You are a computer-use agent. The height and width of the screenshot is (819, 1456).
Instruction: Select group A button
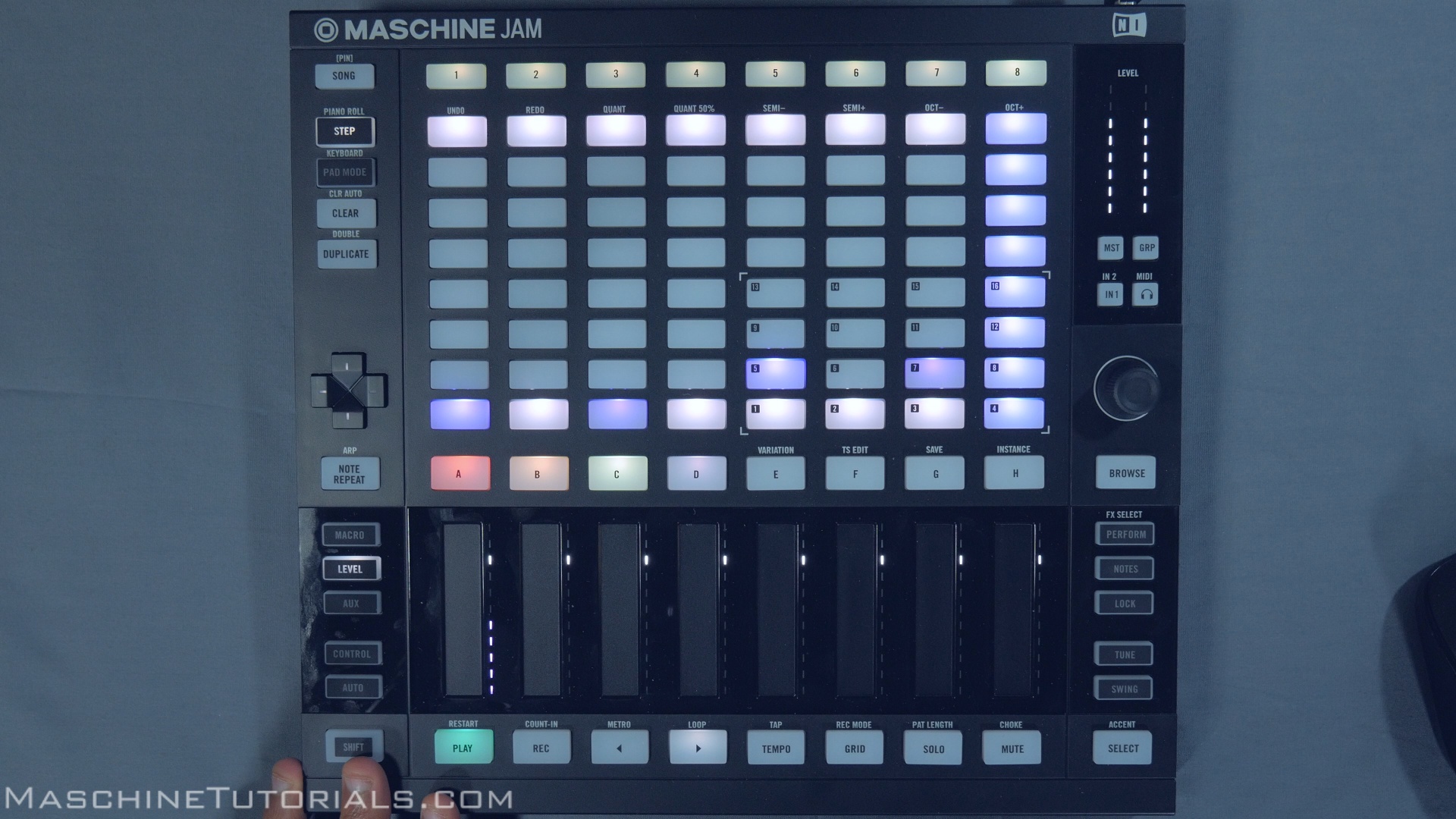(460, 473)
